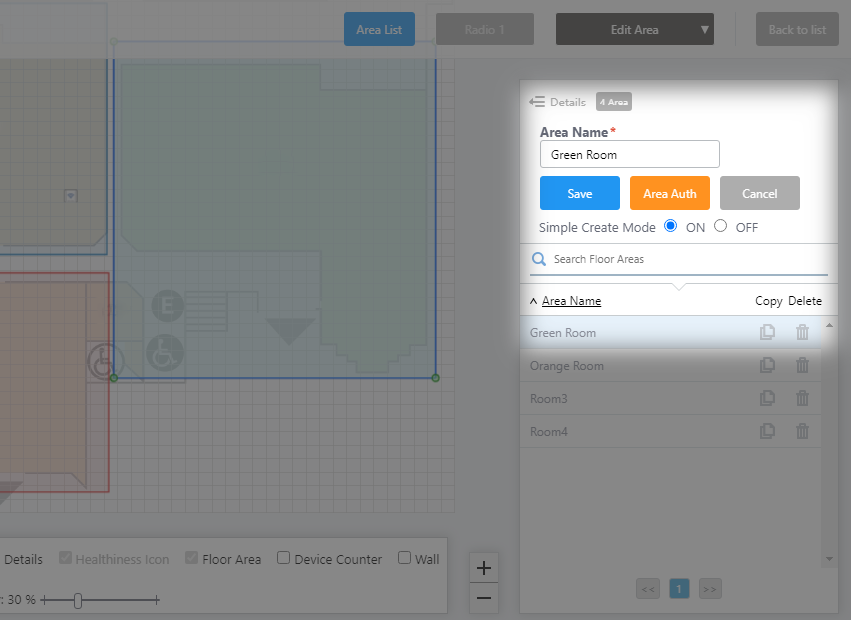Copy the Orange Room area
The height and width of the screenshot is (620, 851).
click(x=767, y=366)
